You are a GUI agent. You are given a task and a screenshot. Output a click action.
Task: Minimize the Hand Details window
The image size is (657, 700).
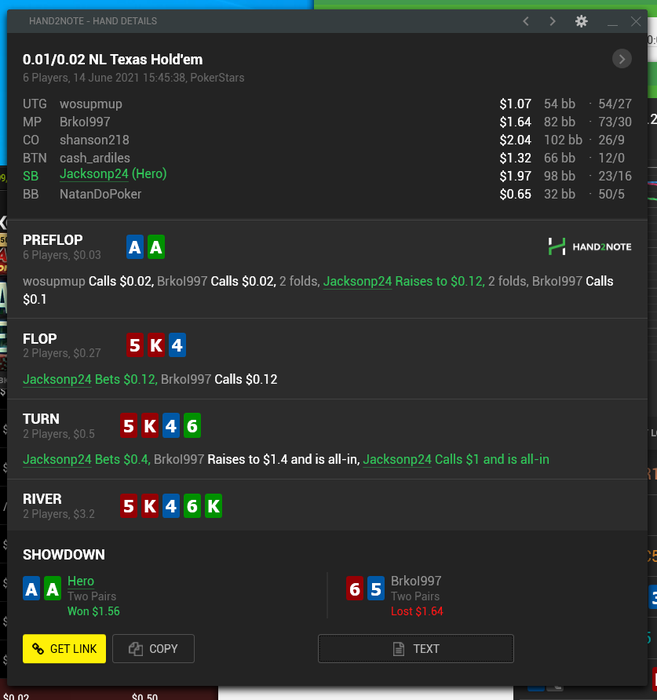[612, 21]
